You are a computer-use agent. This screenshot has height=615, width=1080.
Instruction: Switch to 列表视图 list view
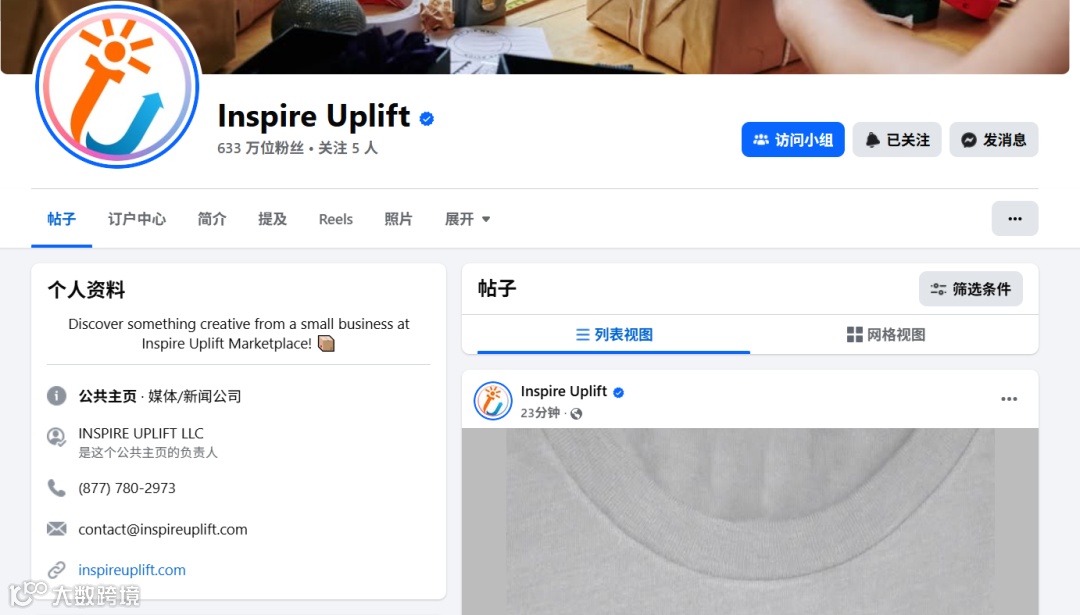pyautogui.click(x=613, y=335)
